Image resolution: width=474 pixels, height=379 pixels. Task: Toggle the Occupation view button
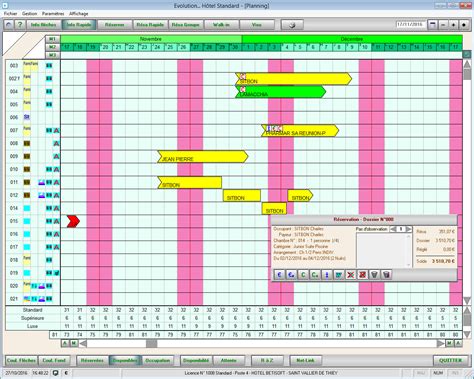(x=158, y=360)
